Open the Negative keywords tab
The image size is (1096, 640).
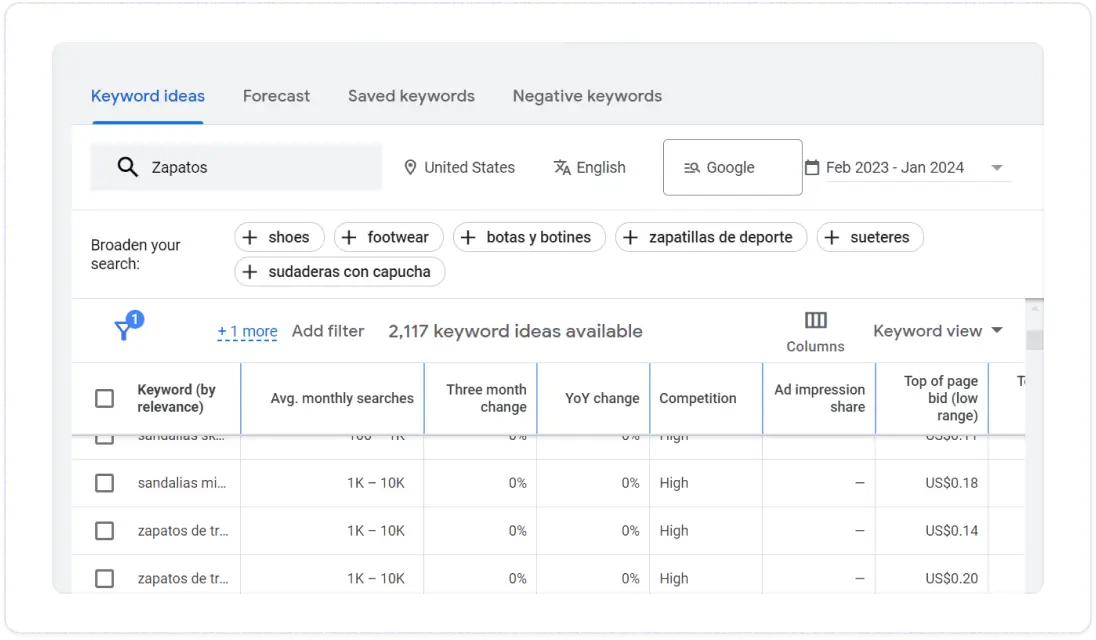point(587,96)
